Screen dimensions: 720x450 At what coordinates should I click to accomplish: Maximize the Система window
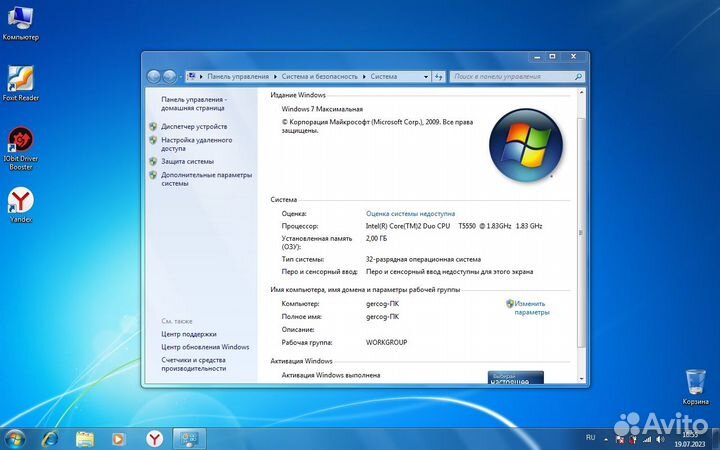click(x=552, y=56)
